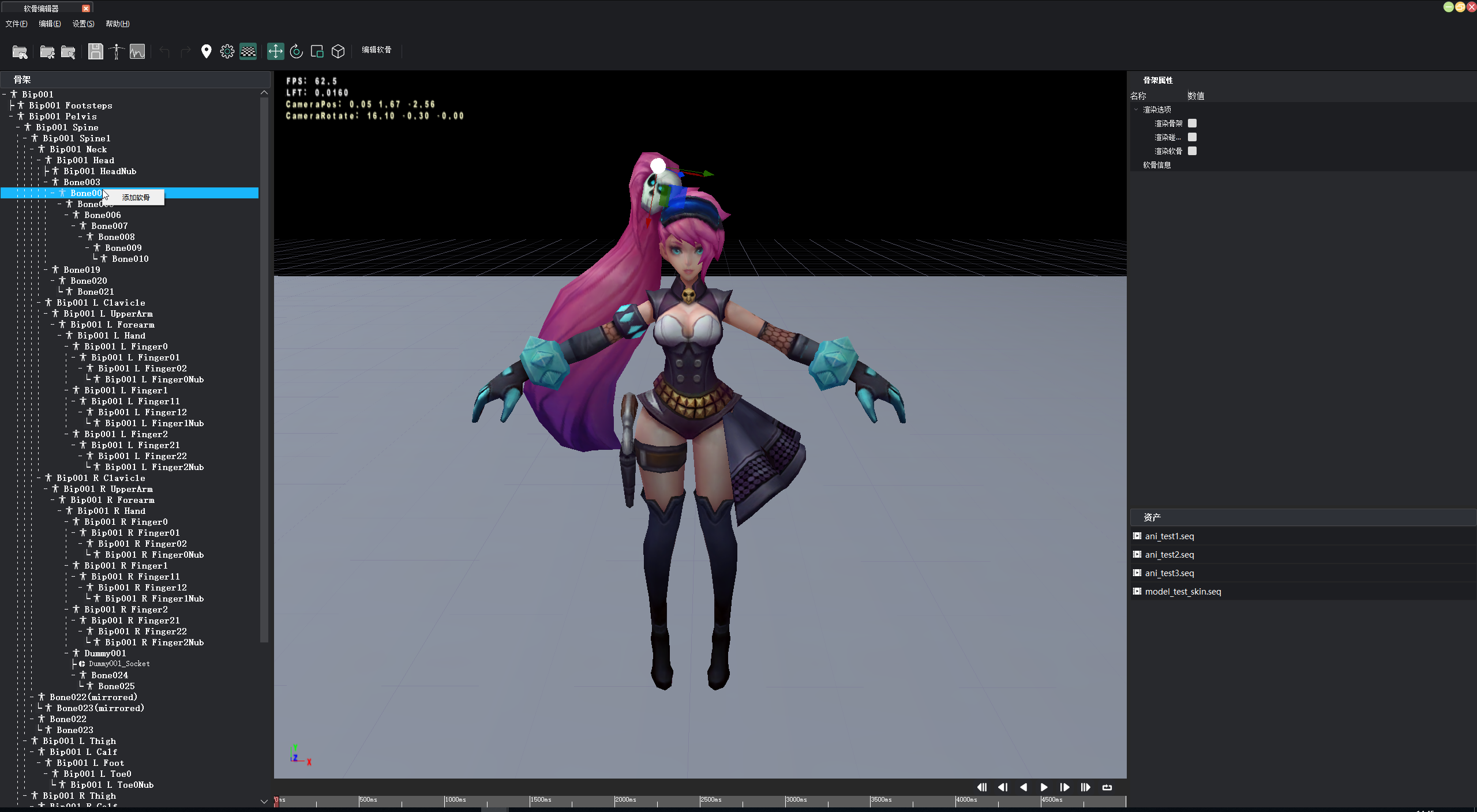Click the 3D cube icon in toolbar
Image resolution: width=1477 pixels, height=812 pixels.
pyautogui.click(x=338, y=51)
